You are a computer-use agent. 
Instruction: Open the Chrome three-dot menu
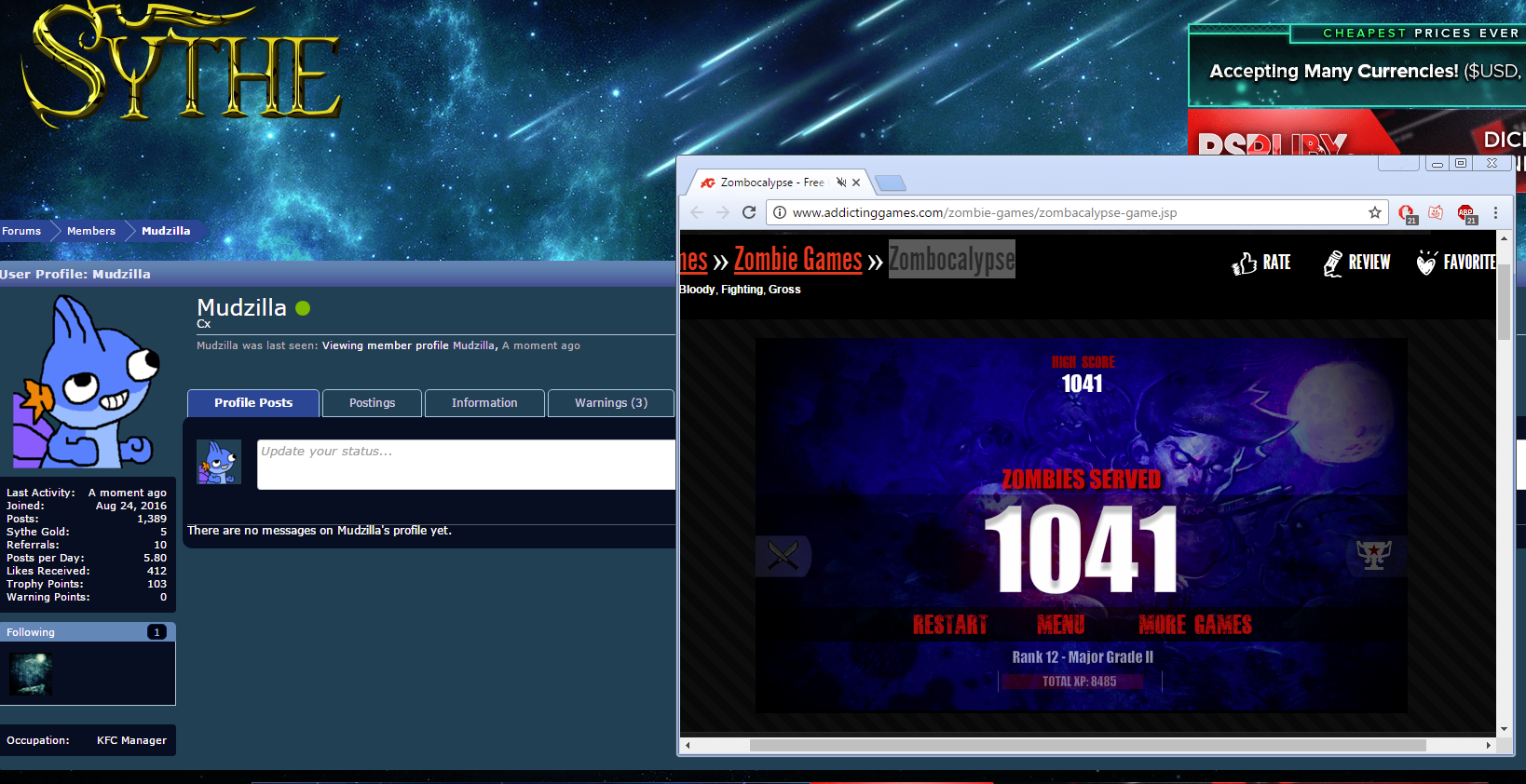tap(1495, 212)
